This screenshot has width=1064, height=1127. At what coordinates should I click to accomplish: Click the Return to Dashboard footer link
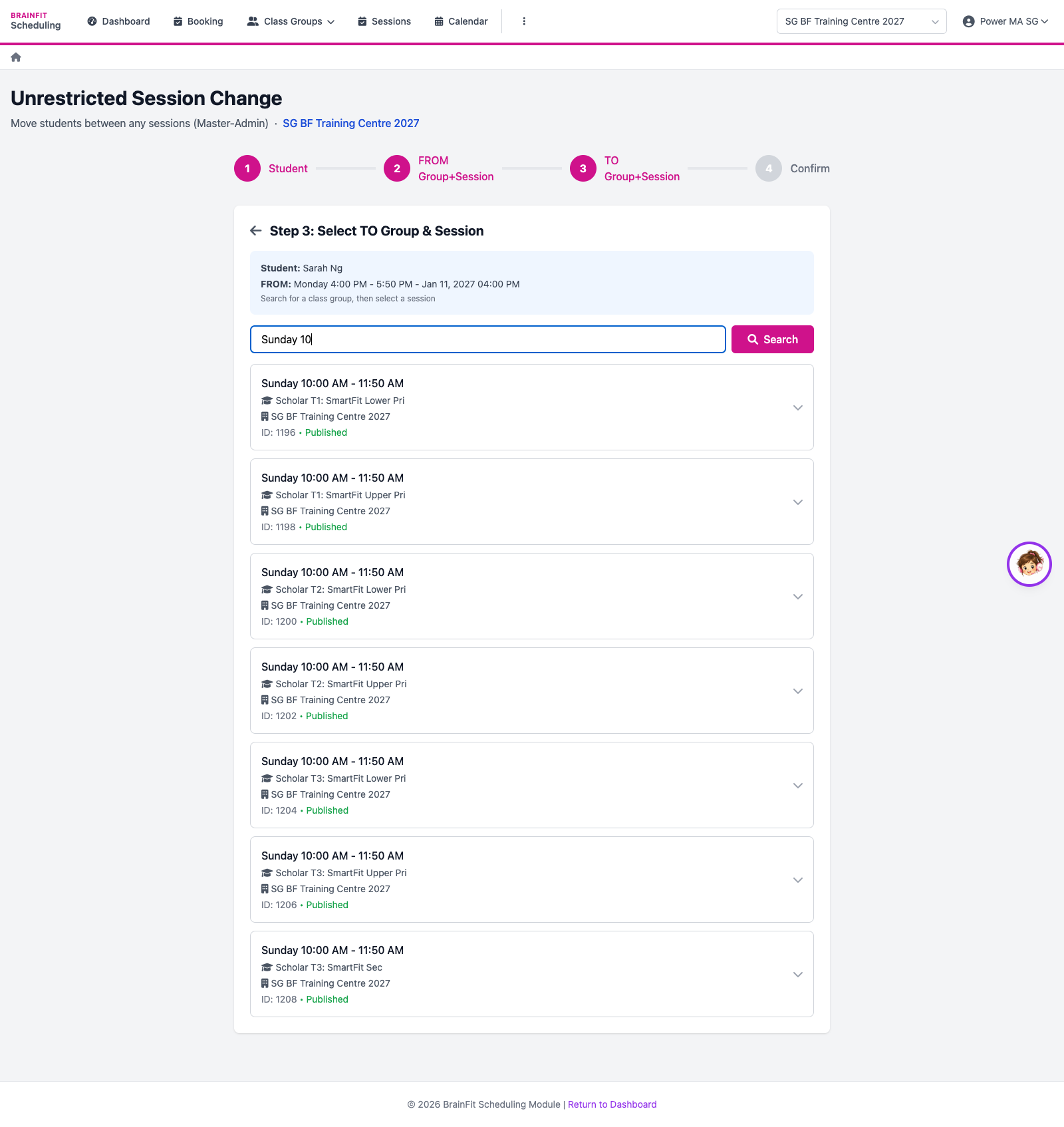[612, 1104]
